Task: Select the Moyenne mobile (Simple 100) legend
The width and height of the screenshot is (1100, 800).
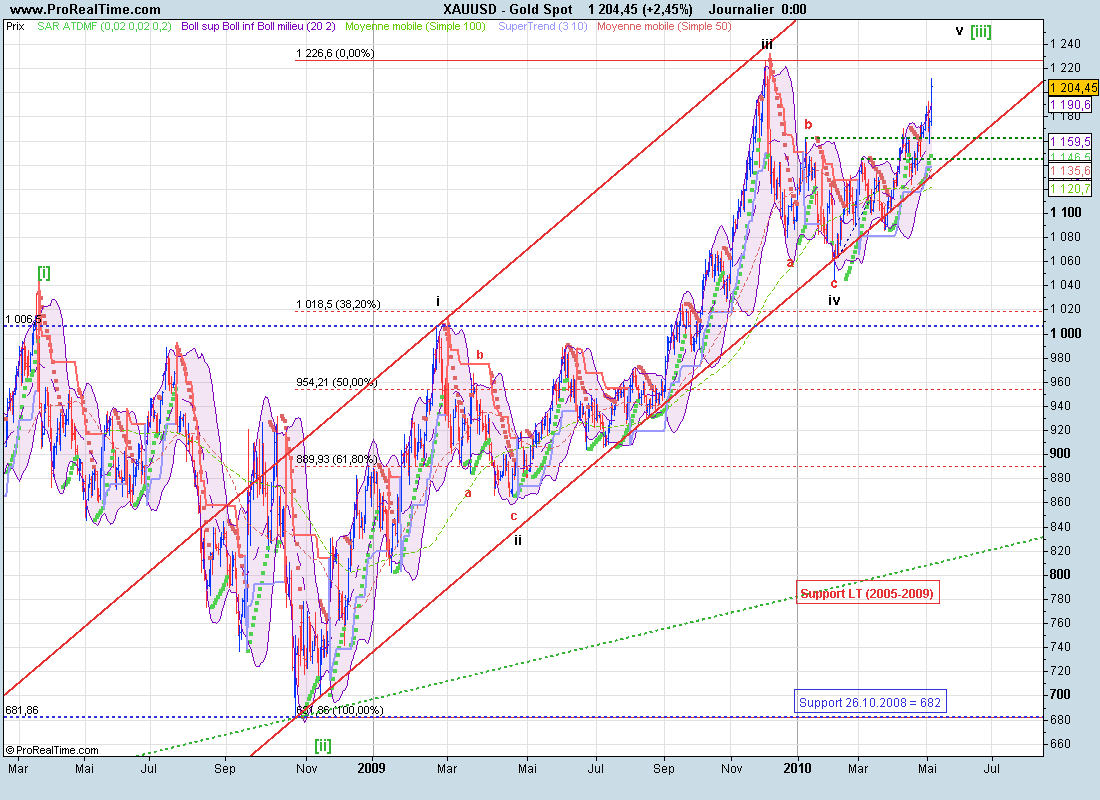Action: click(415, 27)
